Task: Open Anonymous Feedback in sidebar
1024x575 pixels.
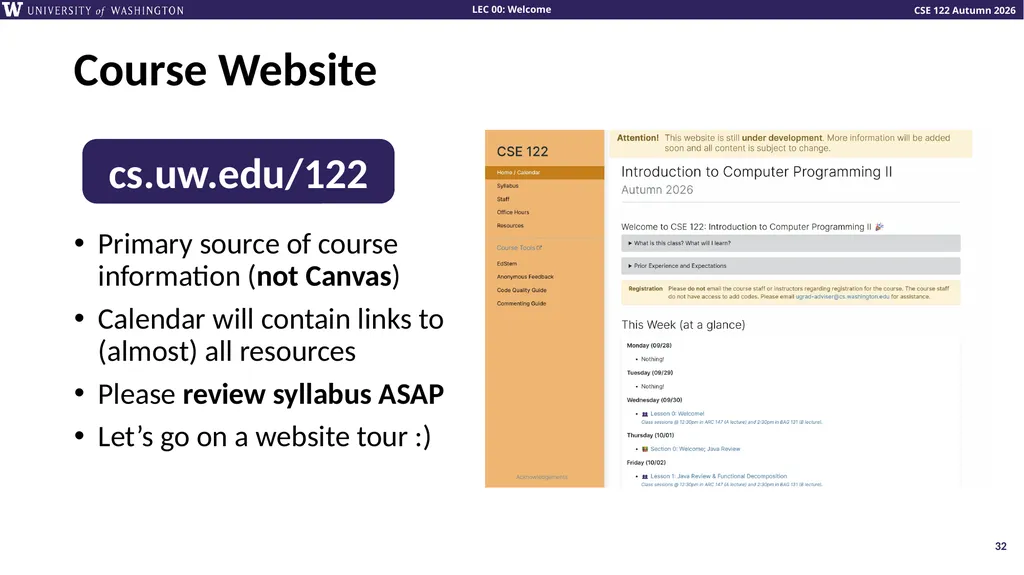Action: click(525, 277)
